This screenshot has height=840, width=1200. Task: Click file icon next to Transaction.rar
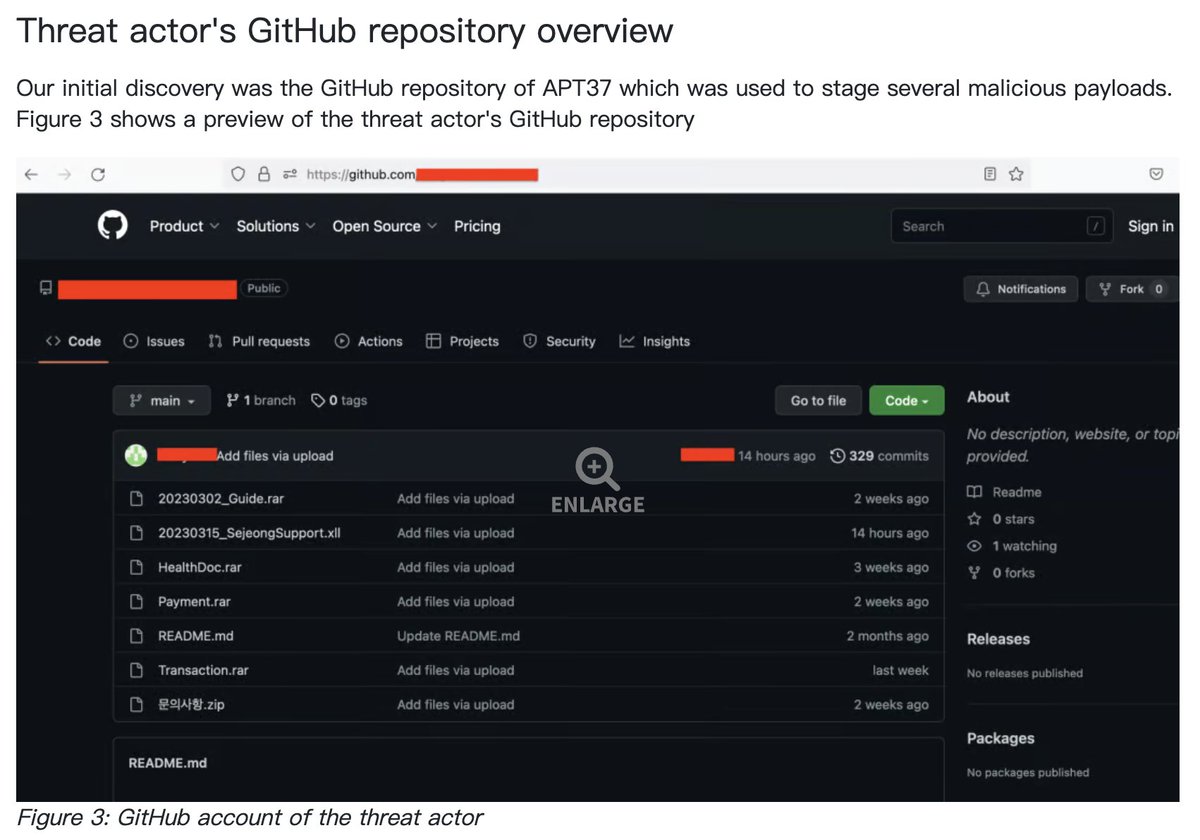pyautogui.click(x=137, y=670)
